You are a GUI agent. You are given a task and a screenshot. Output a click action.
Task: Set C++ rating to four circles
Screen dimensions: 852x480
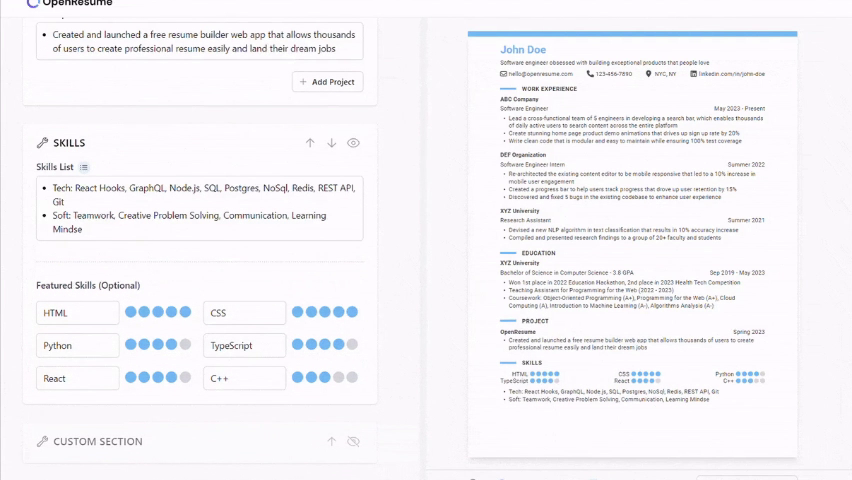[x=339, y=377]
